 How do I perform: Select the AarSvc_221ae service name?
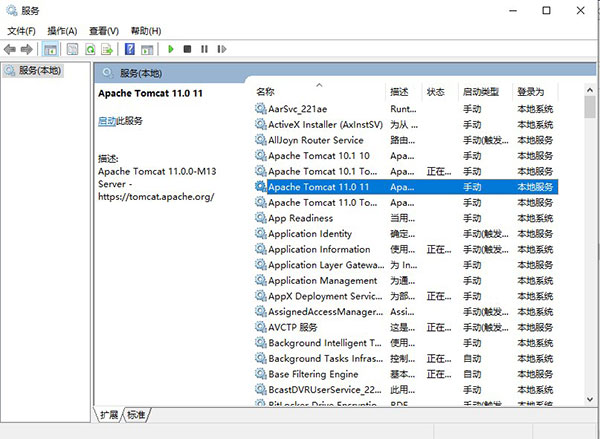tap(298, 109)
